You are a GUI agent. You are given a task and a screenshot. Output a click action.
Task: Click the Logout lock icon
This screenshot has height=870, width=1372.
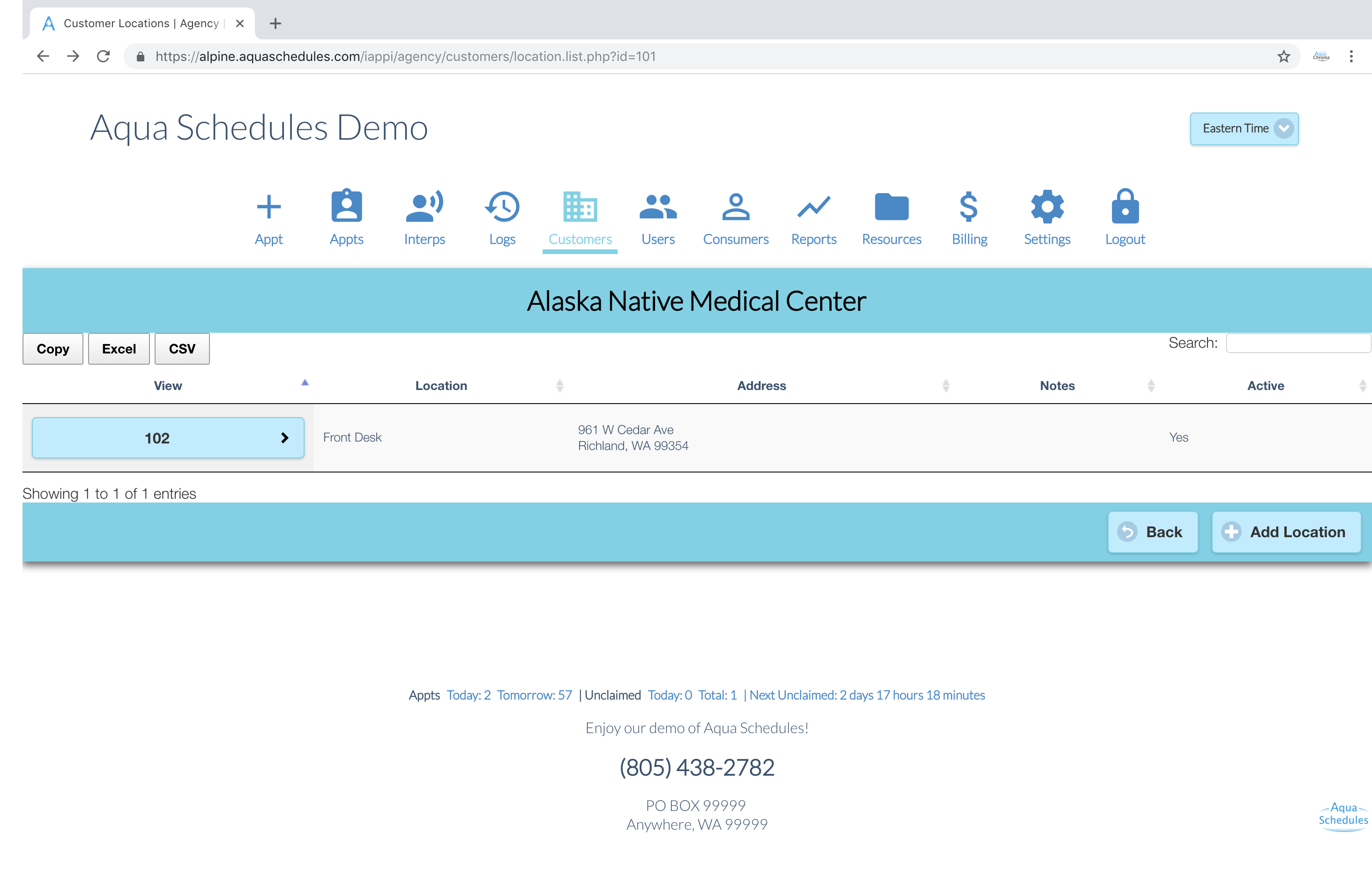[x=1125, y=206]
